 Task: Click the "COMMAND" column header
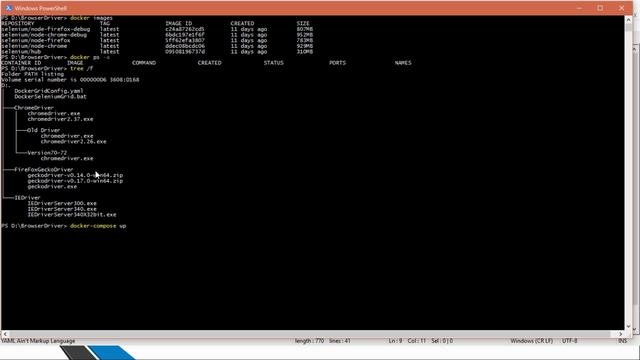(144, 63)
